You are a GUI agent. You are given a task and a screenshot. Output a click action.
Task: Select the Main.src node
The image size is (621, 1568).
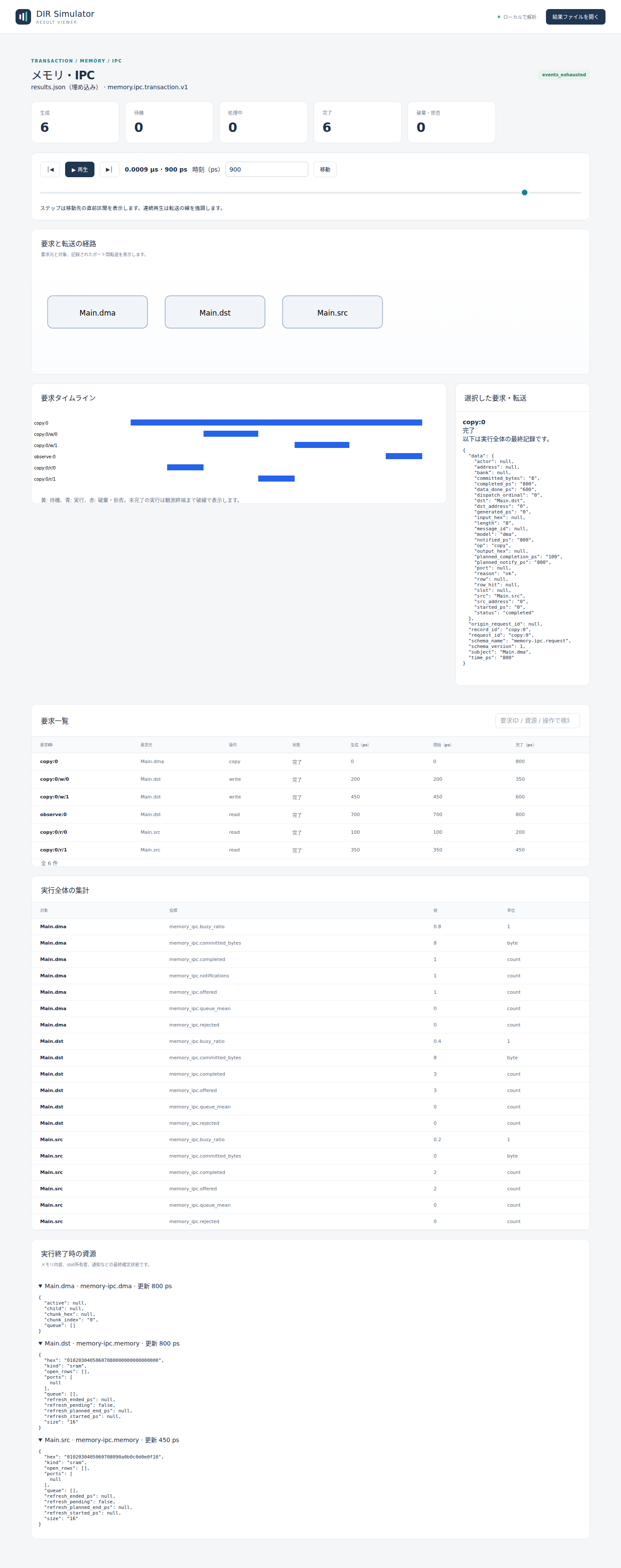tap(332, 312)
